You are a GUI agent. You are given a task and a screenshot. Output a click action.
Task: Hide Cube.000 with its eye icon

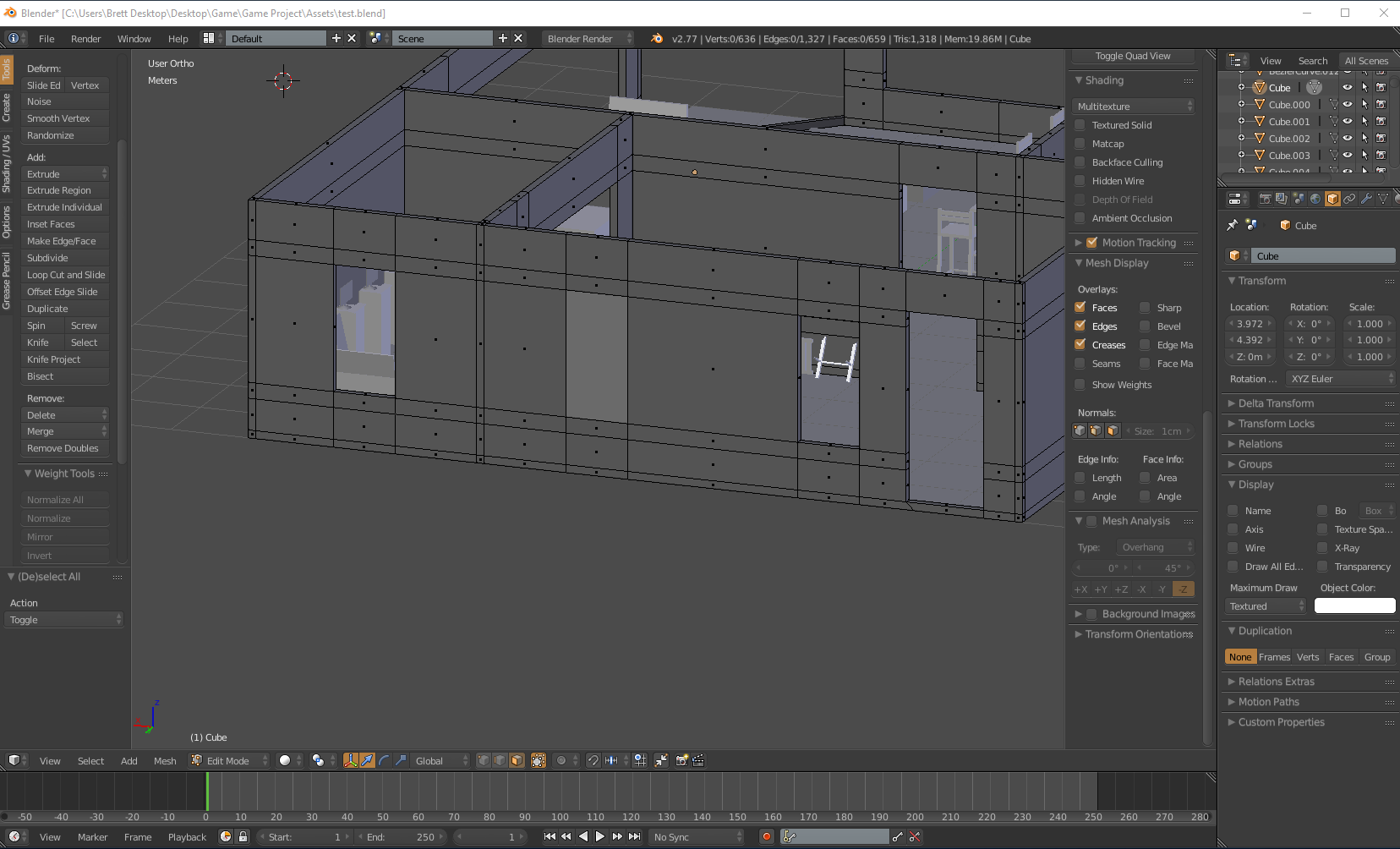[x=1348, y=105]
